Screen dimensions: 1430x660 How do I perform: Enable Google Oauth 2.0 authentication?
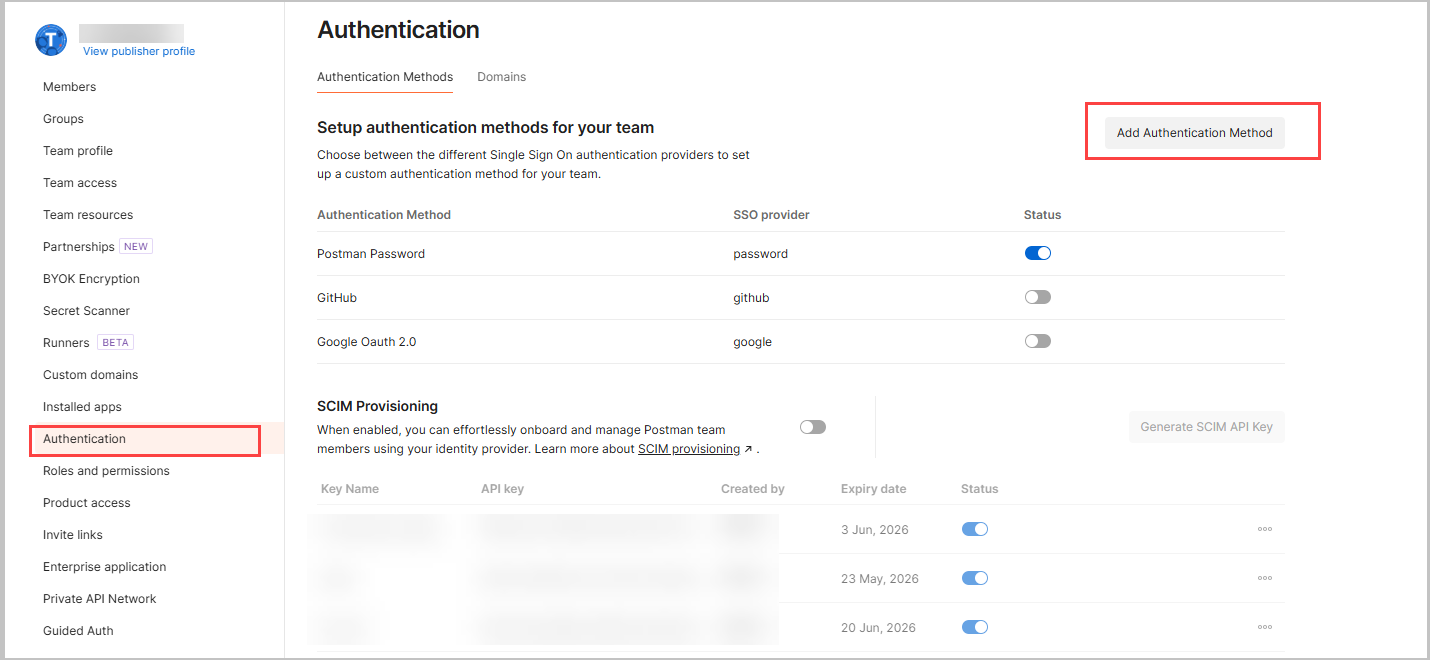(1038, 341)
